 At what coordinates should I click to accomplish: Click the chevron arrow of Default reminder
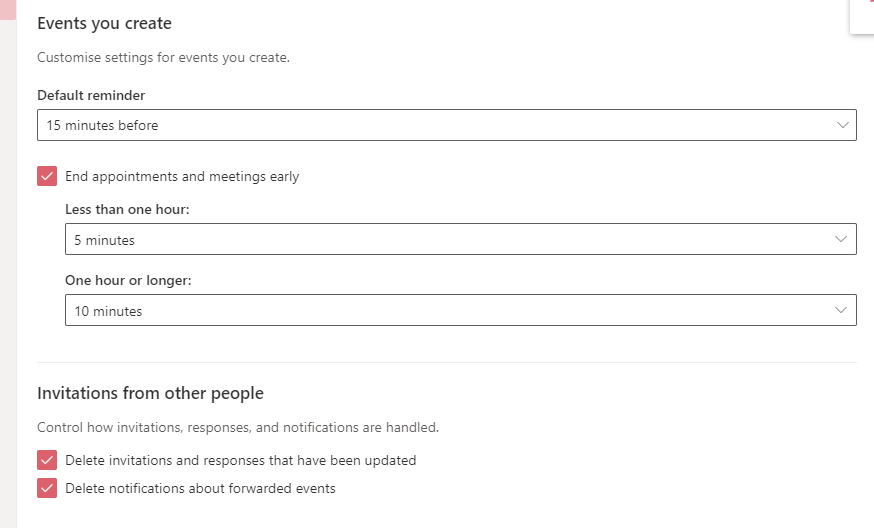pos(842,125)
